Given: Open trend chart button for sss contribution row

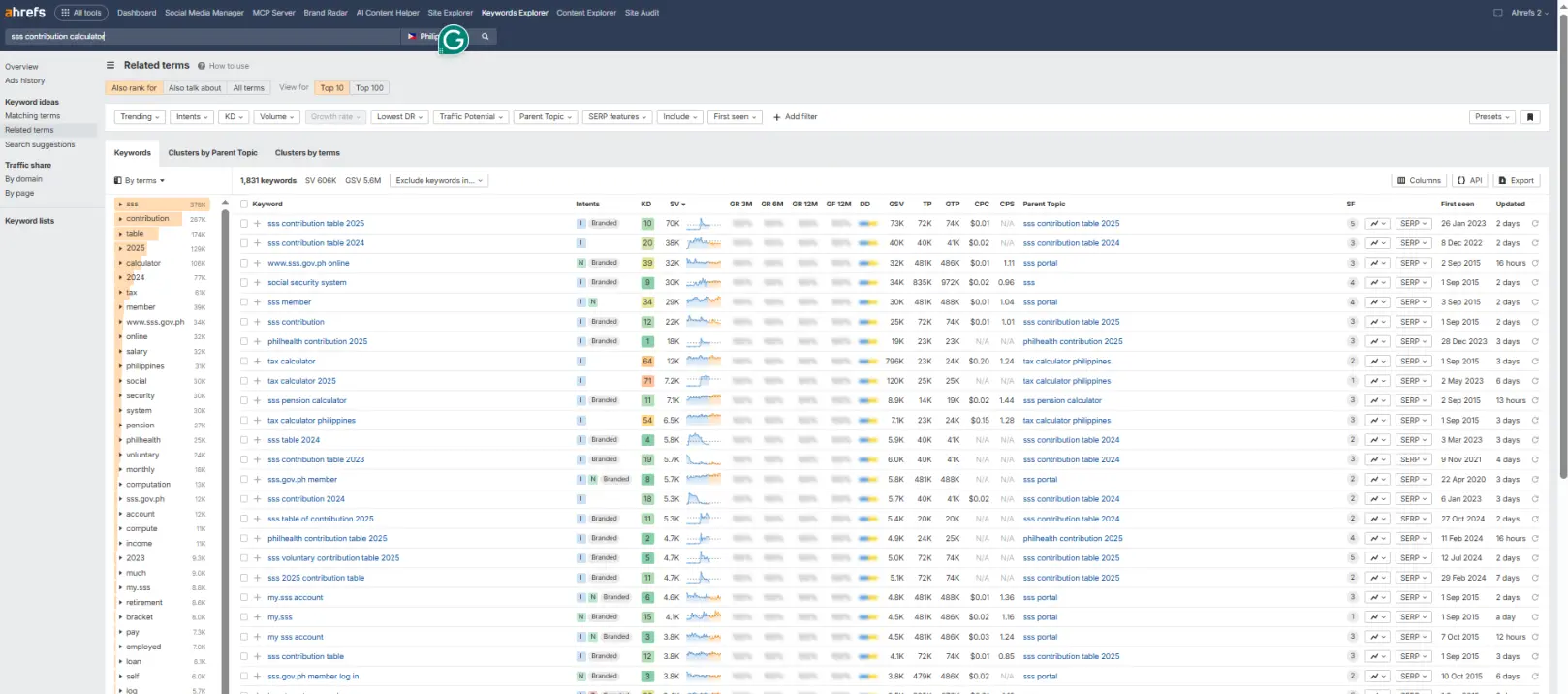Looking at the screenshot, I should click(x=1377, y=322).
